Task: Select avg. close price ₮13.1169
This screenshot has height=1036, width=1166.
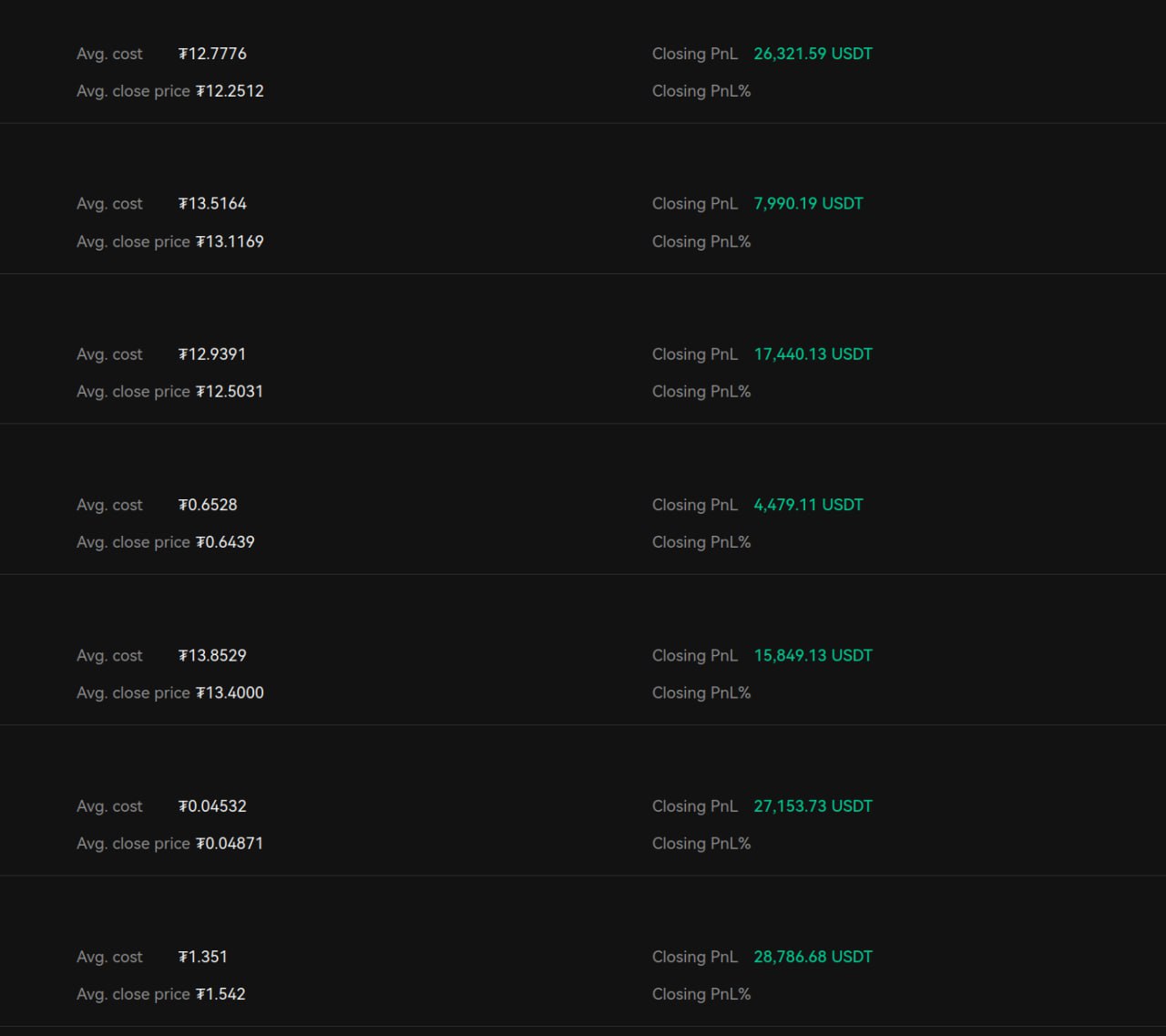Action: point(230,241)
